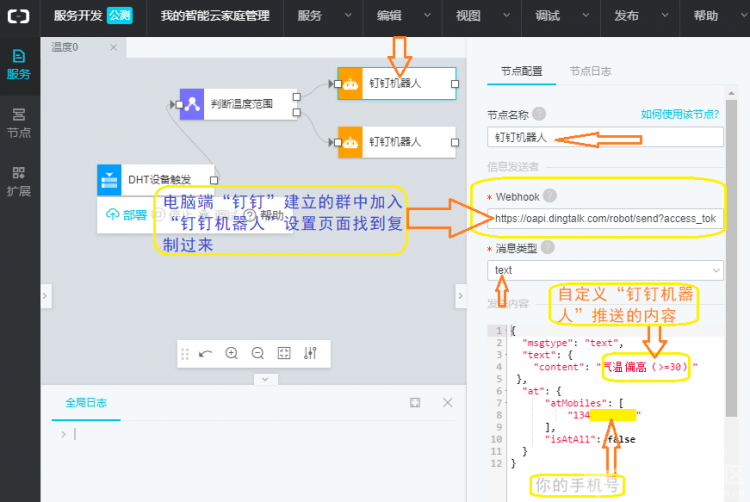Open the 帮助 top menu

point(715,16)
